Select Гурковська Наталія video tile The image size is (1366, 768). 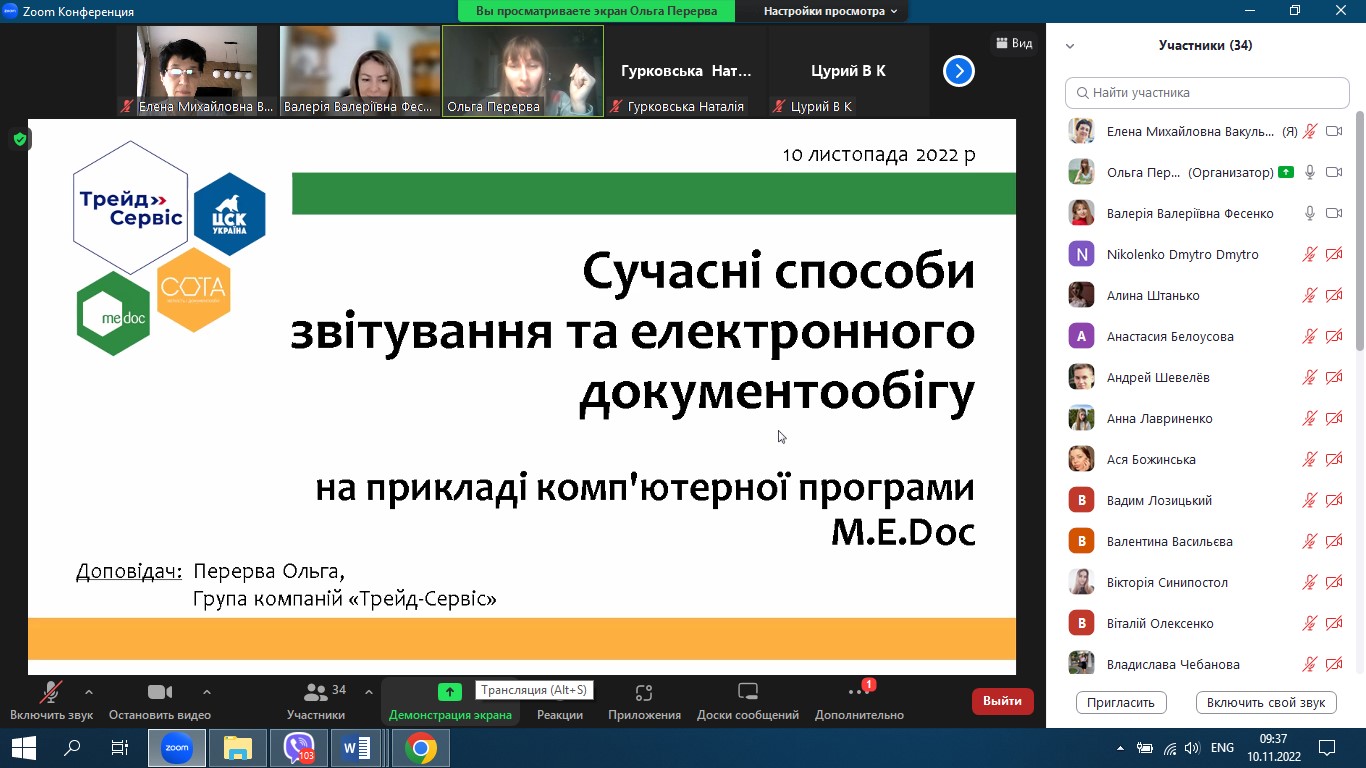click(x=686, y=71)
